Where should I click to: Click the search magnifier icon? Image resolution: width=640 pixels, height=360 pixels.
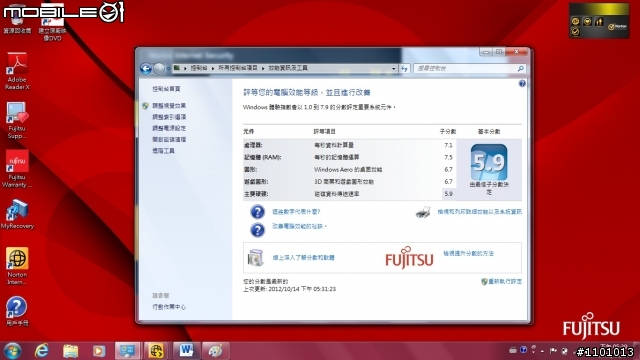click(520, 69)
